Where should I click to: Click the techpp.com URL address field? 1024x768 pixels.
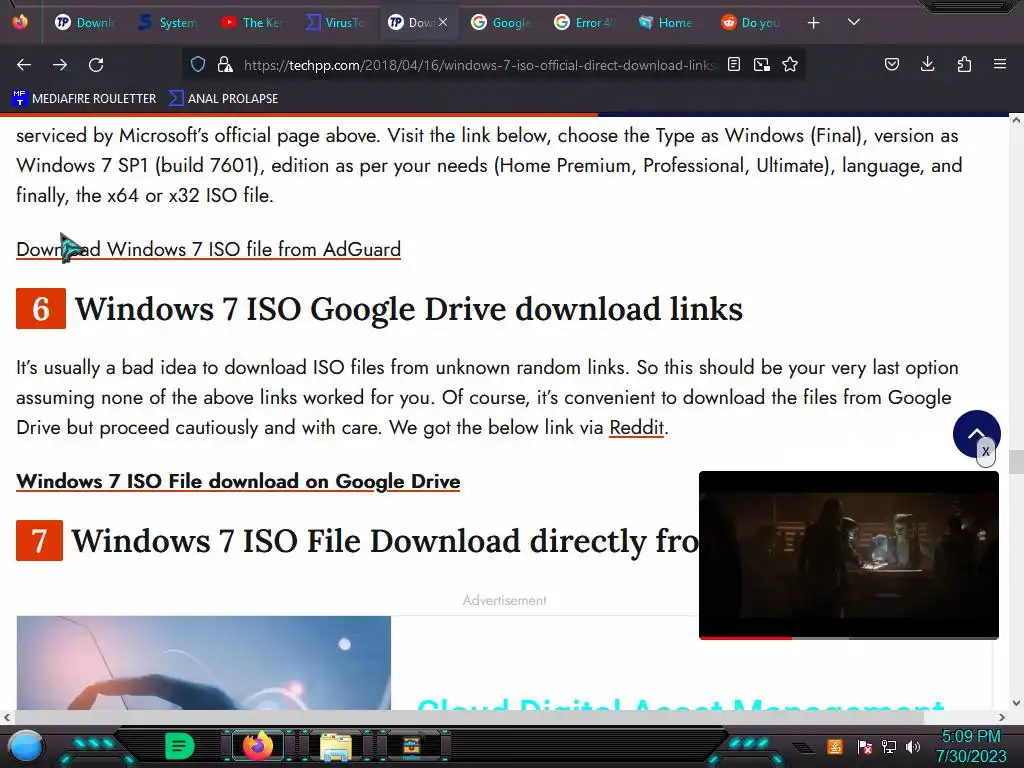tap(479, 65)
